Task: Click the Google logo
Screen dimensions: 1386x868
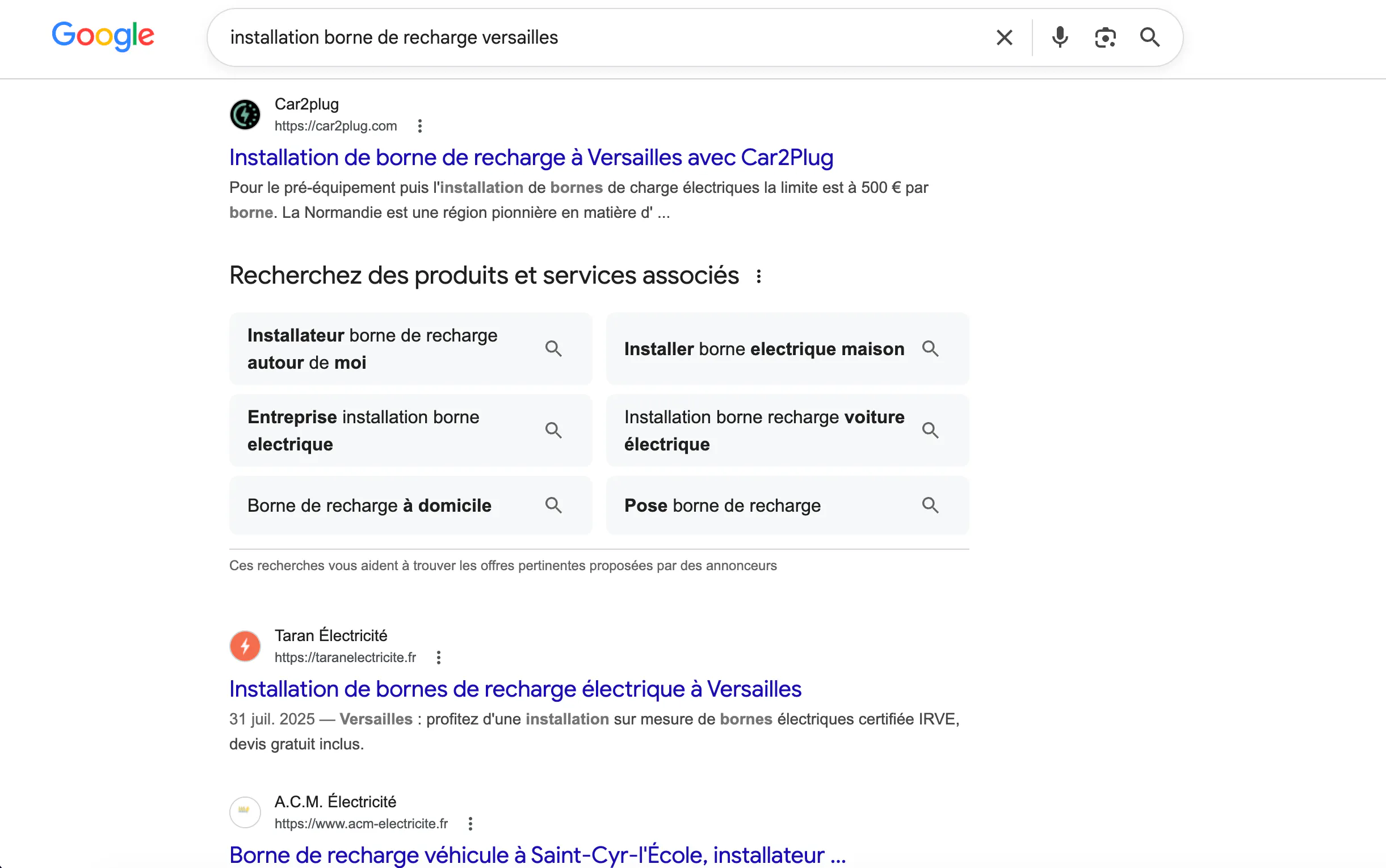Action: click(103, 36)
